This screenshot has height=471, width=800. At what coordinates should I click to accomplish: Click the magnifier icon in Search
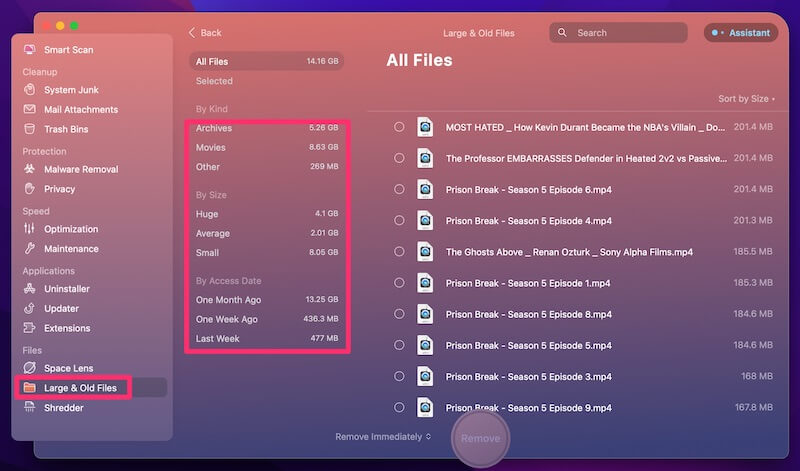pyautogui.click(x=562, y=33)
